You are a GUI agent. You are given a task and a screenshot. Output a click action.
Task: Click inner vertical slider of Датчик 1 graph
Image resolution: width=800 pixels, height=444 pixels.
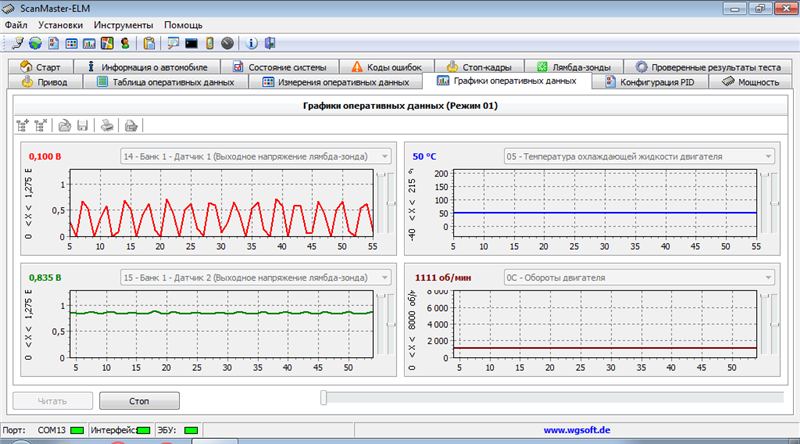[381, 203]
